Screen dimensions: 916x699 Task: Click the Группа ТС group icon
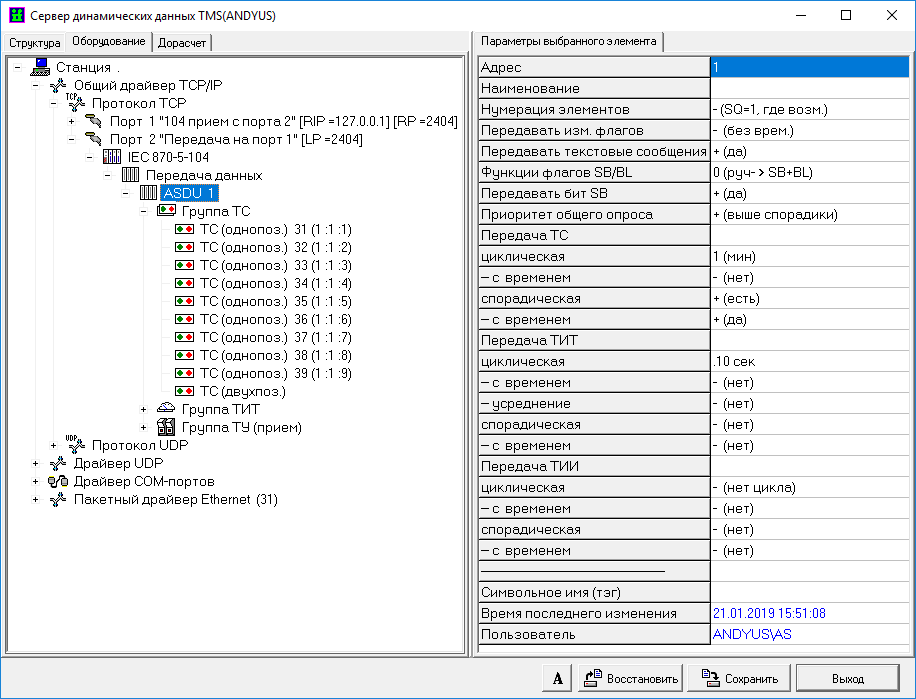[166, 211]
